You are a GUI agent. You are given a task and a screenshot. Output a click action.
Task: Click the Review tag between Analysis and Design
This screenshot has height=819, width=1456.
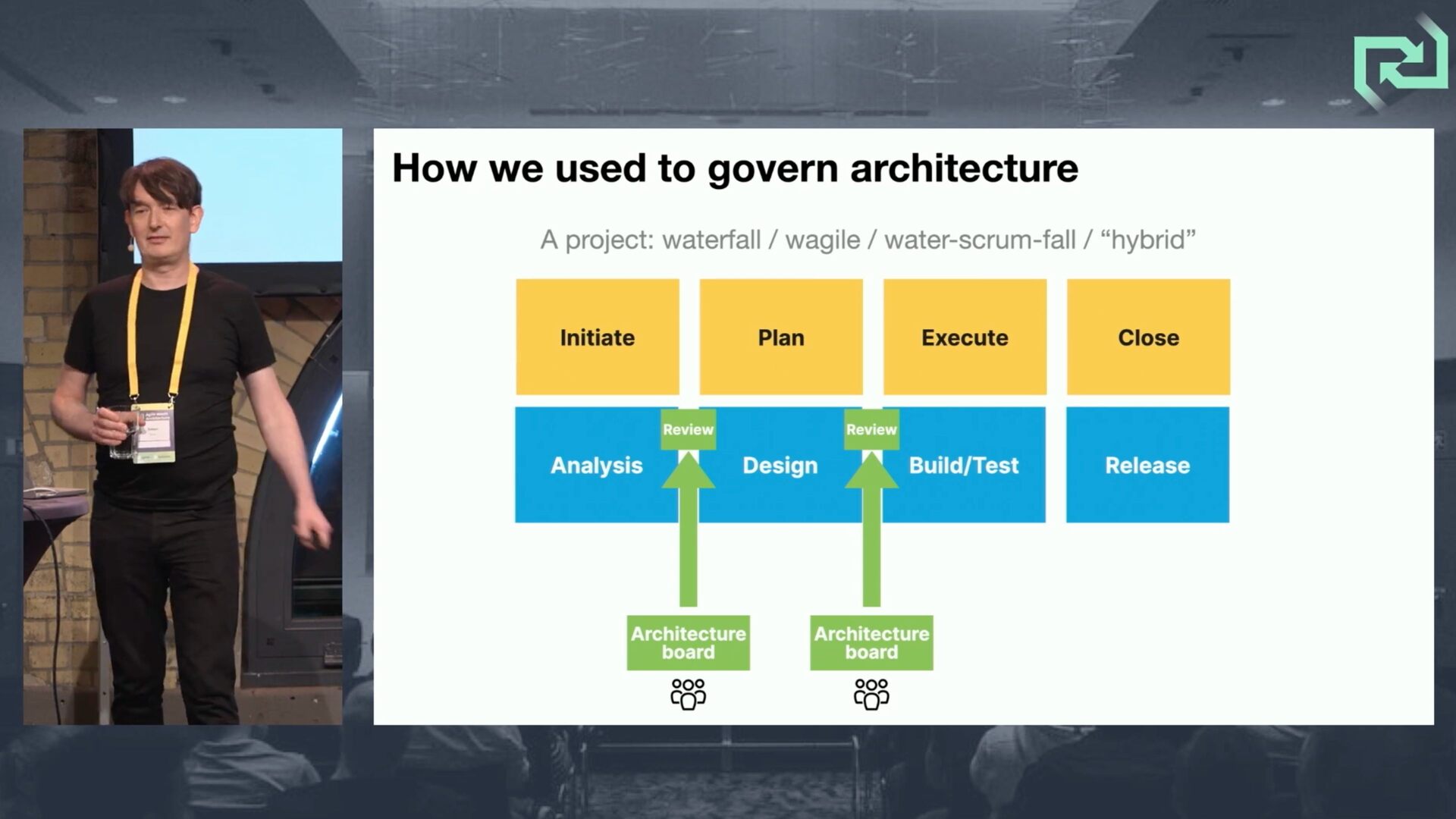click(x=688, y=429)
